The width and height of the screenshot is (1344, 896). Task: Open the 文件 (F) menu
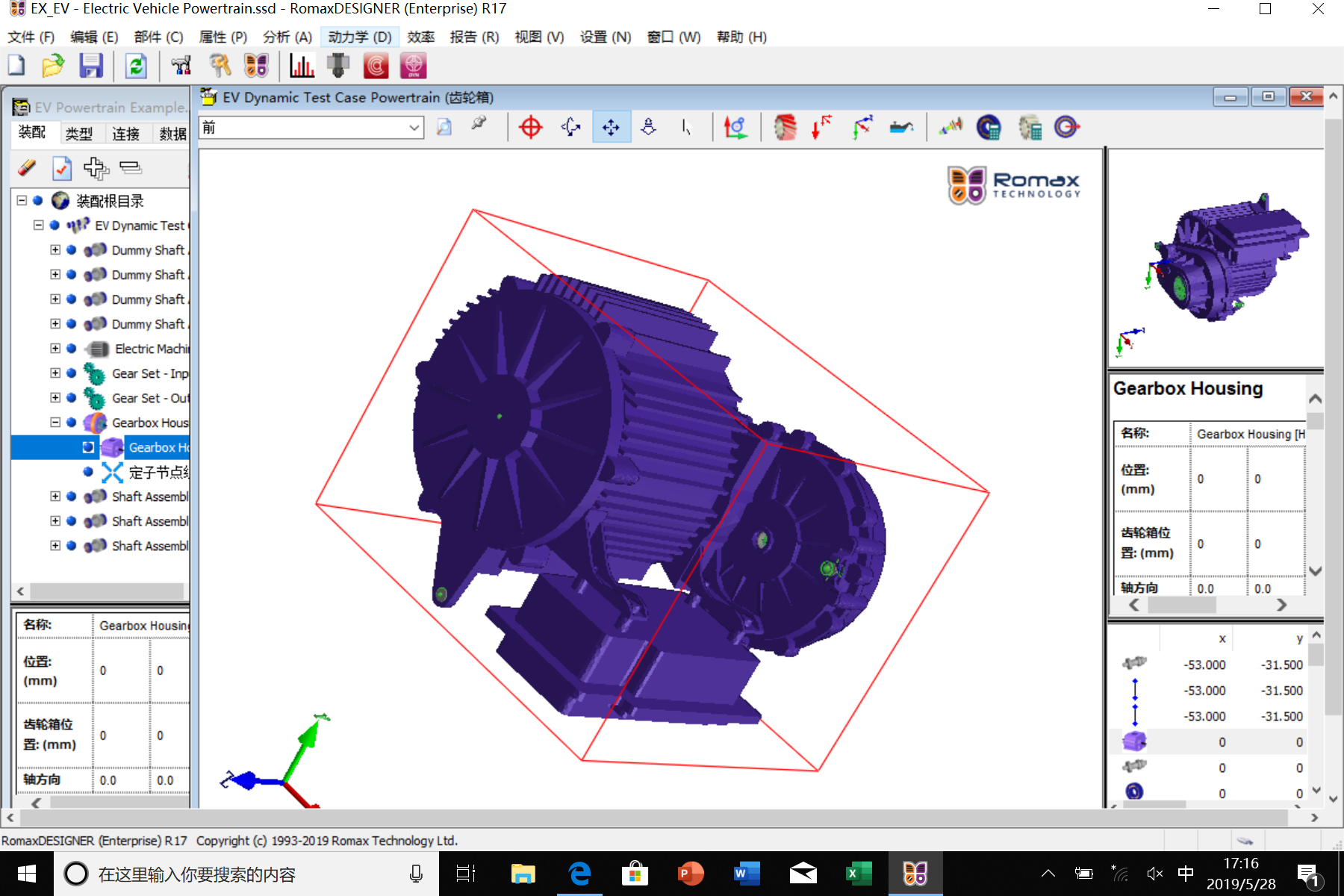point(31,37)
